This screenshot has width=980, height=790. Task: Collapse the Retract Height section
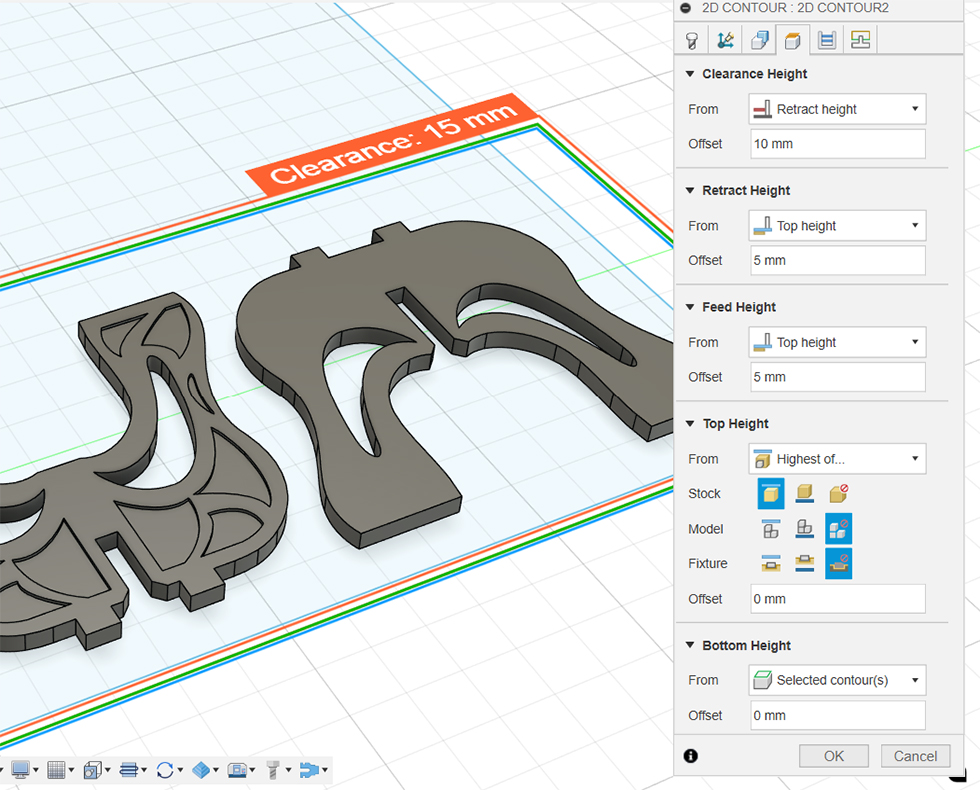690,191
